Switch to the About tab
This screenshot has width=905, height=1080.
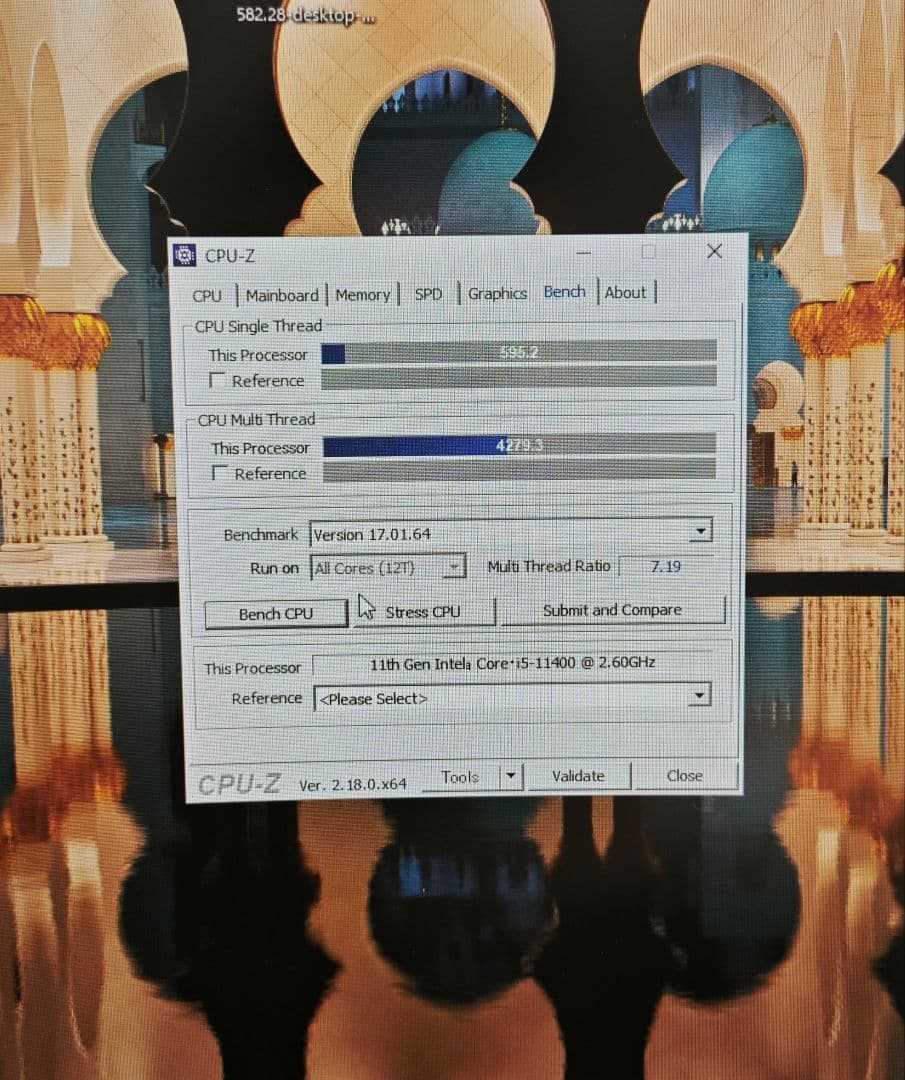[x=626, y=292]
